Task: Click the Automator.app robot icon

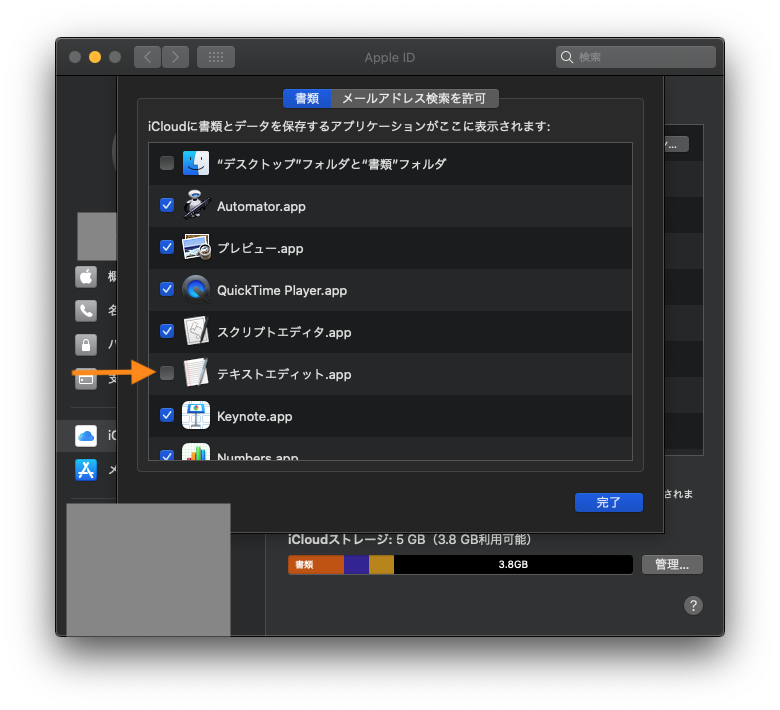Action: pyautogui.click(x=195, y=205)
